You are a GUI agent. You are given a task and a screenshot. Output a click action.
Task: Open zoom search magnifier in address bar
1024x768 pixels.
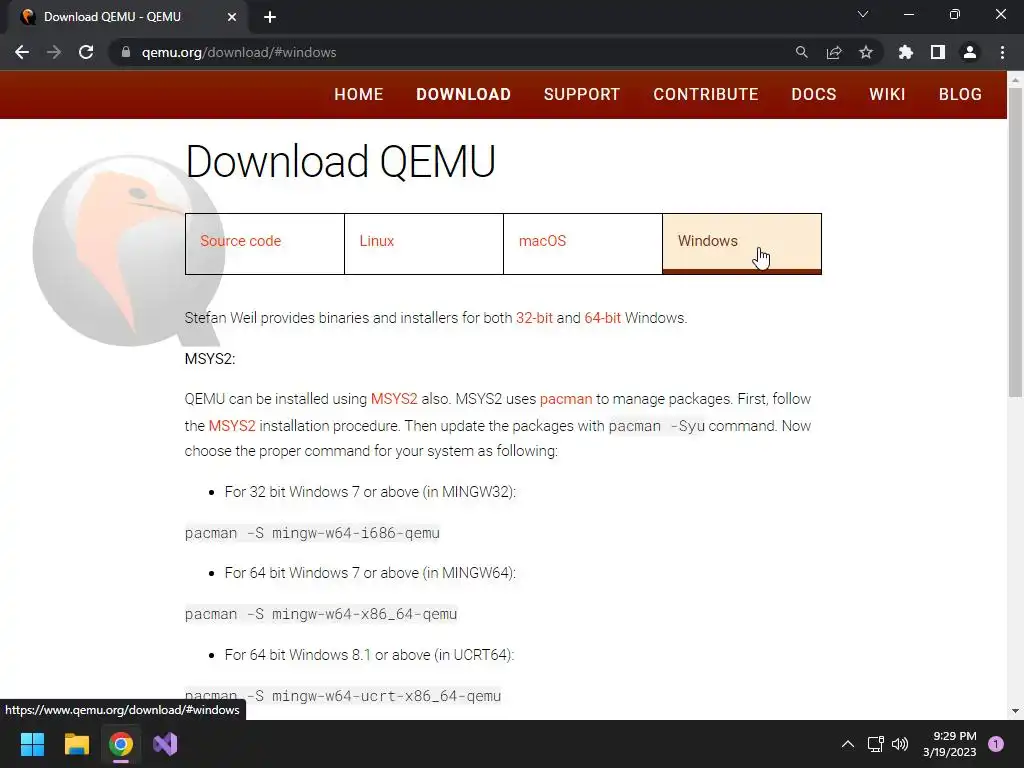tap(801, 52)
